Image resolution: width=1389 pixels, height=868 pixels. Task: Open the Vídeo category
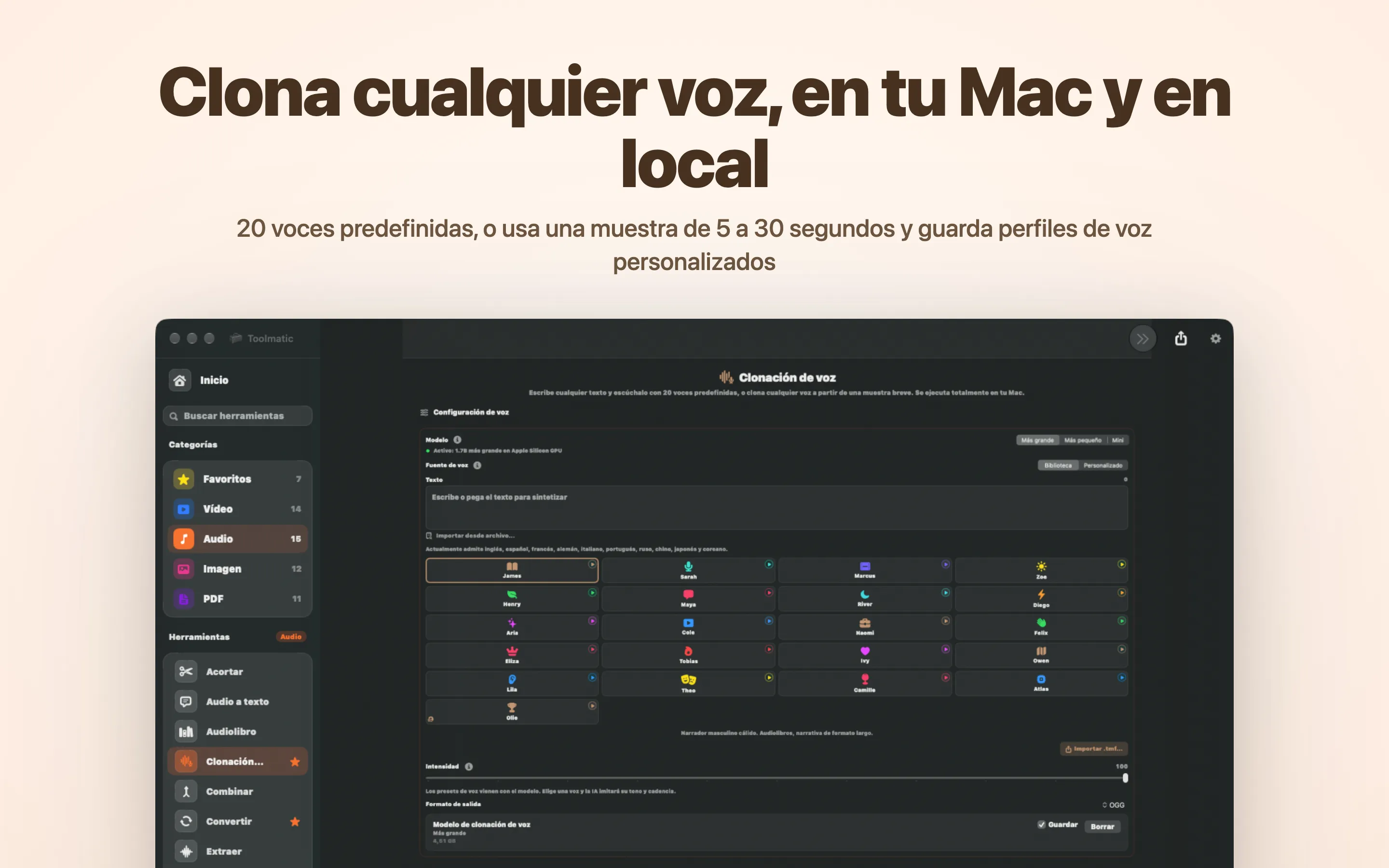(238, 509)
